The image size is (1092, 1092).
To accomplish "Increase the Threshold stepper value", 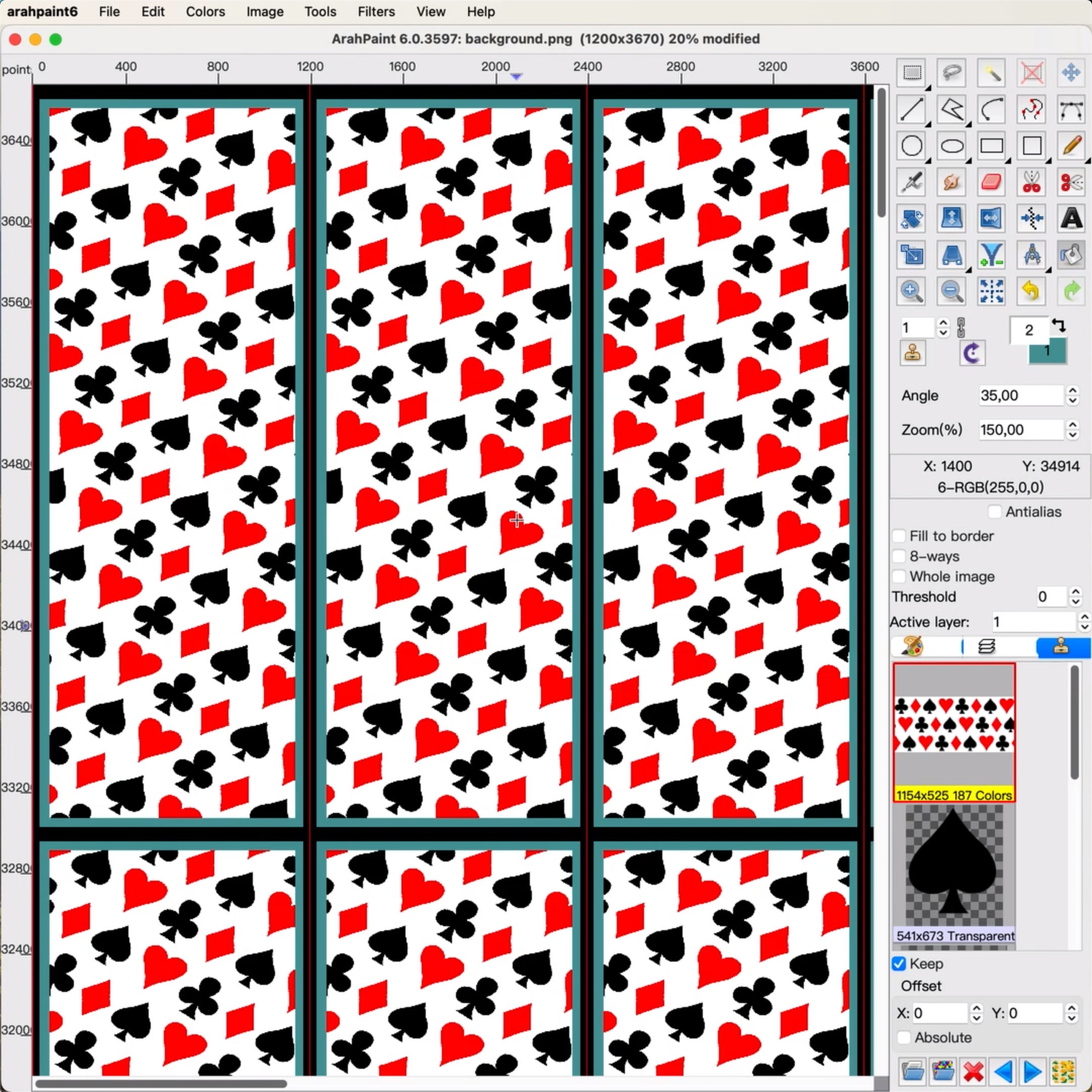I will coord(1076,591).
